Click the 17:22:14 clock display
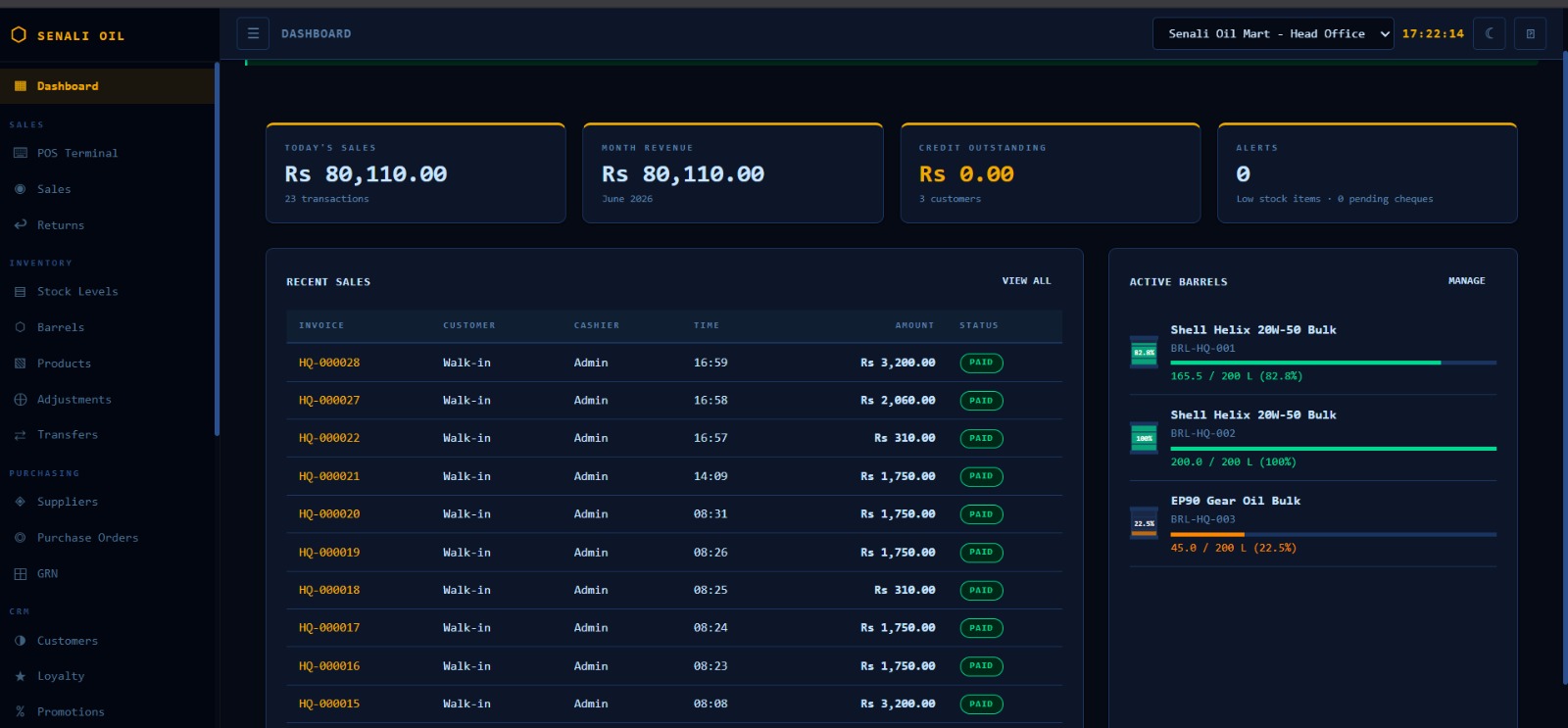This screenshot has width=1568, height=728. point(1433,33)
